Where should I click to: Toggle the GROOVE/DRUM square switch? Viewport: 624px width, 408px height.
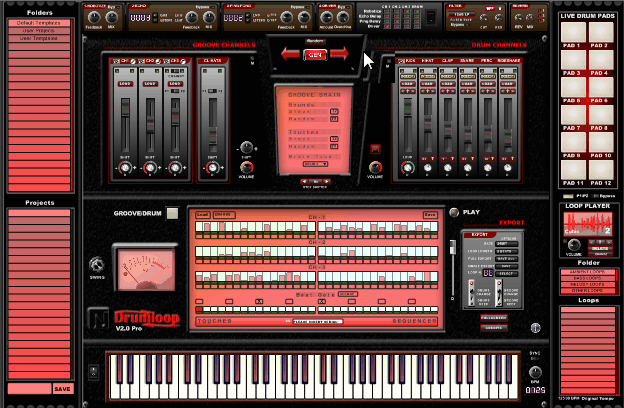point(172,213)
